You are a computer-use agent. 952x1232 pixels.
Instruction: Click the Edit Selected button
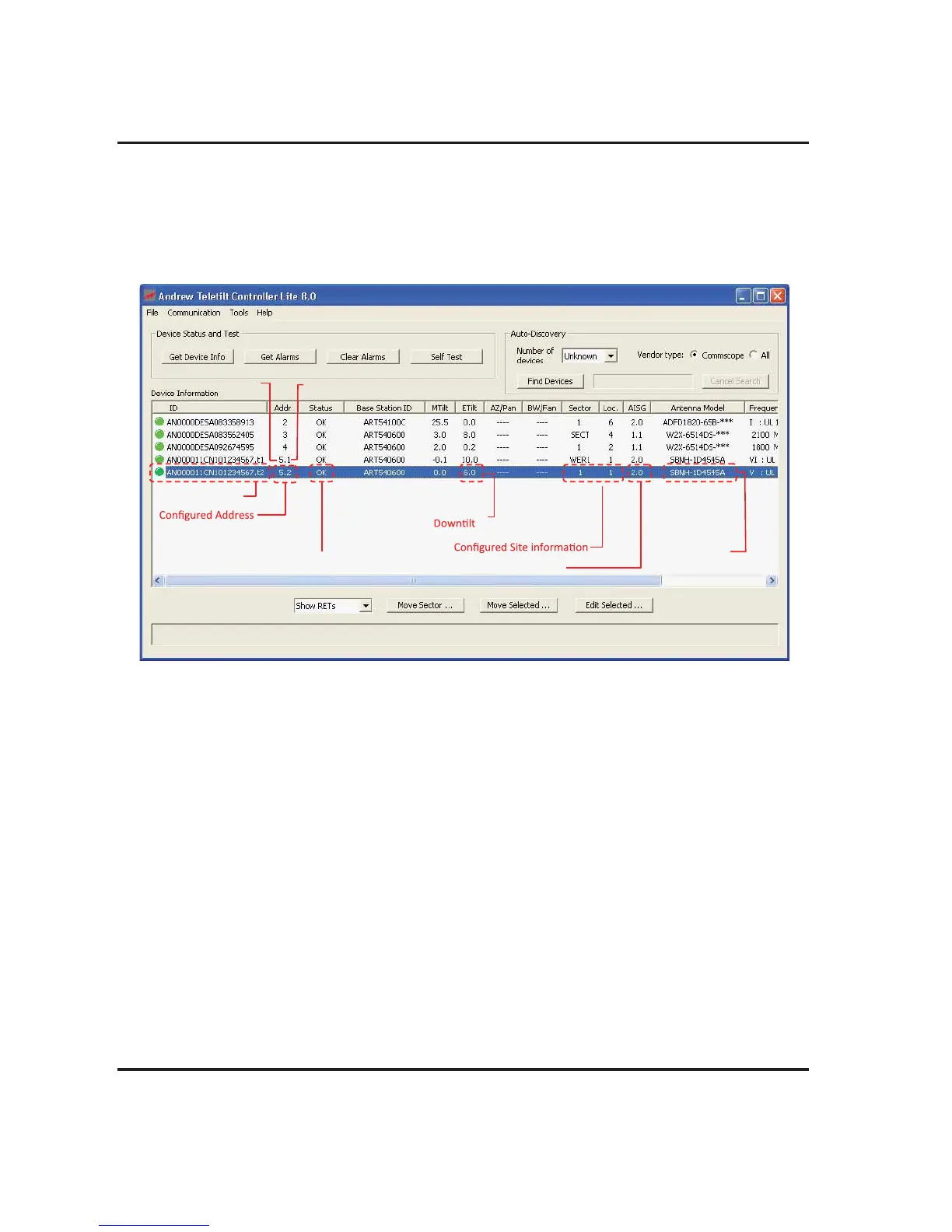[614, 605]
